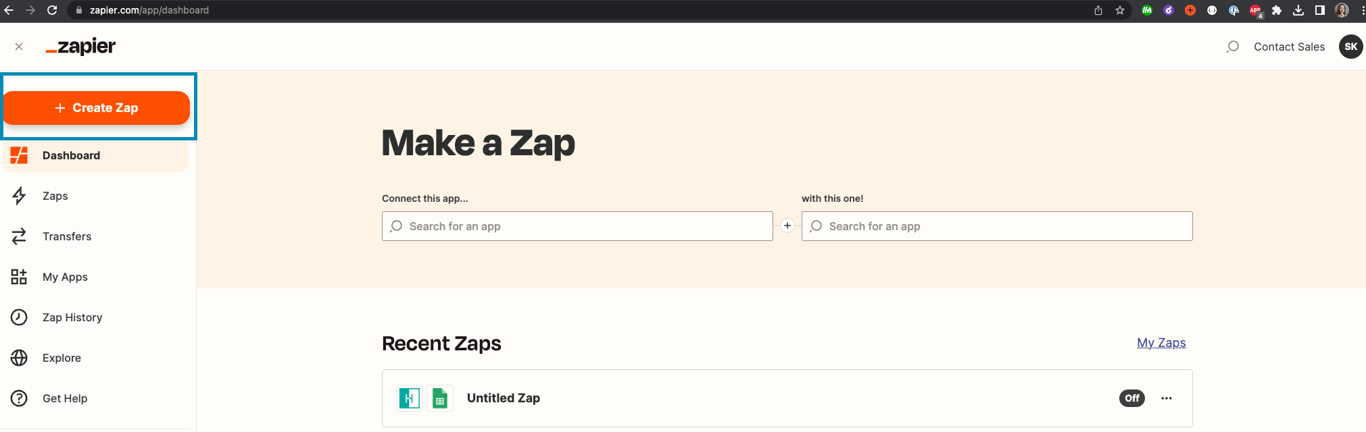Close the sidebar with the X icon
The height and width of the screenshot is (432, 1366).
19,47
